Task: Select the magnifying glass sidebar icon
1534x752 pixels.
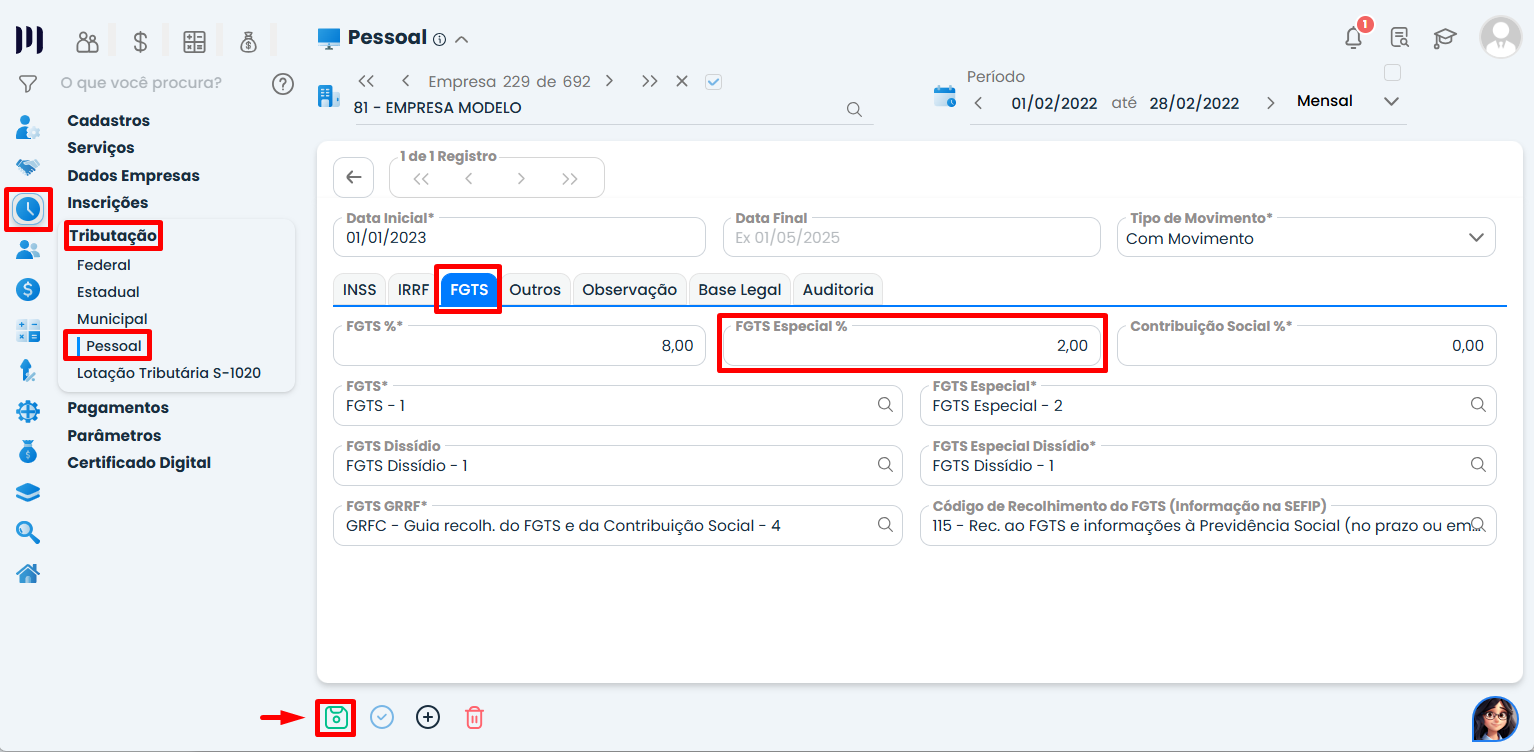Action: 28,532
